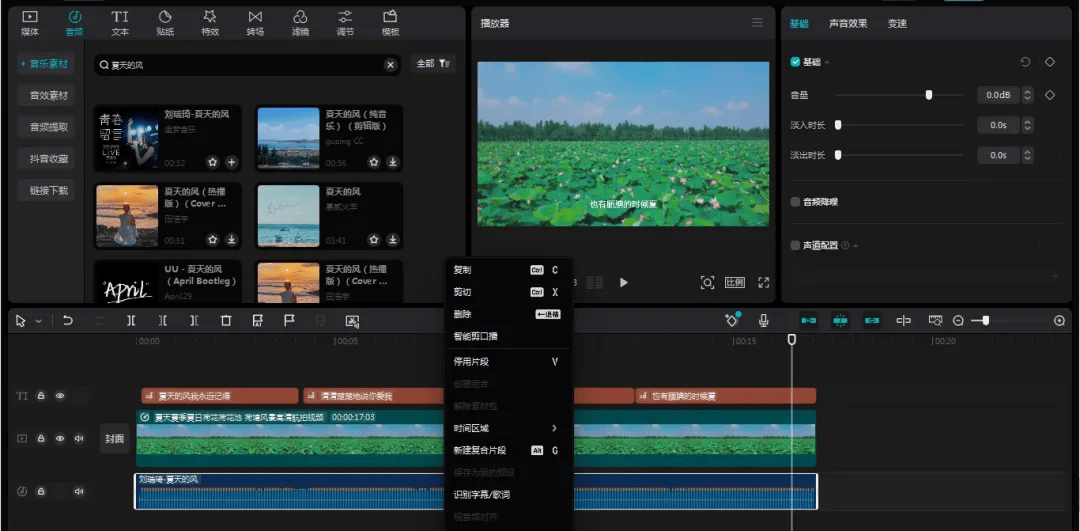Click the reset icon in 基础 section
This screenshot has width=1080, height=531.
[x=1025, y=62]
